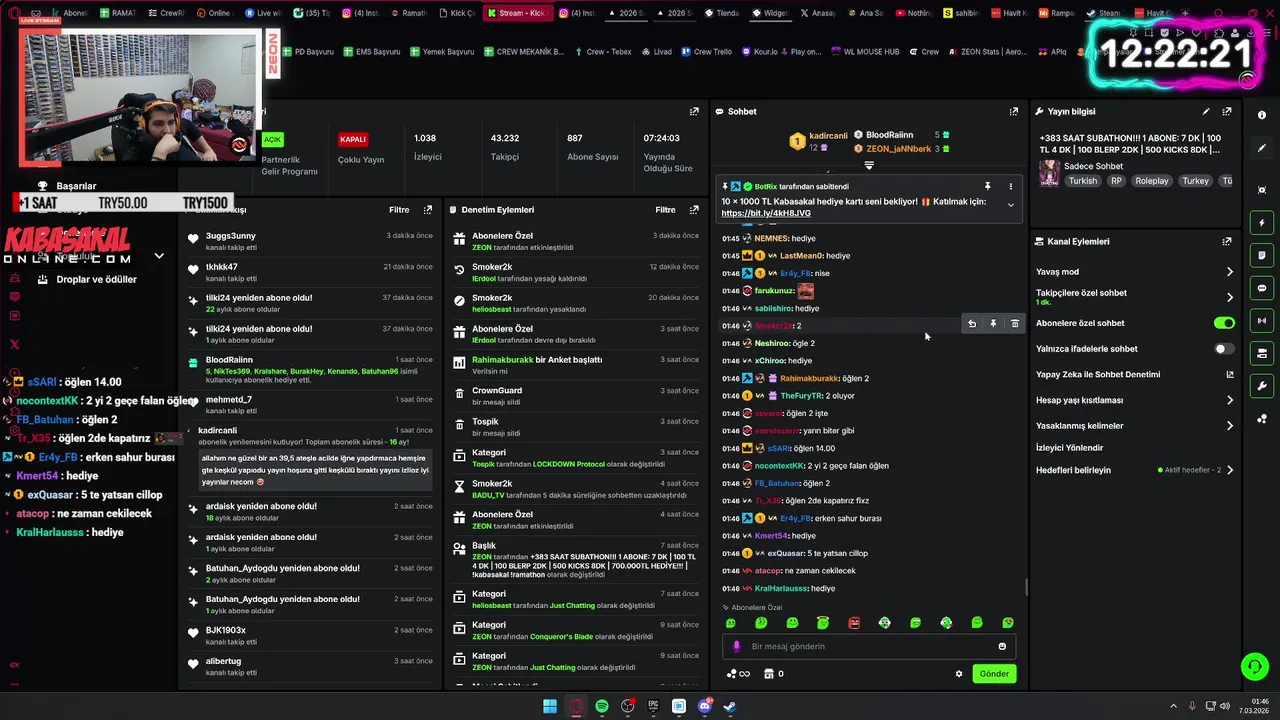
Task: Click the note sidebar icon
Action: [1262, 255]
